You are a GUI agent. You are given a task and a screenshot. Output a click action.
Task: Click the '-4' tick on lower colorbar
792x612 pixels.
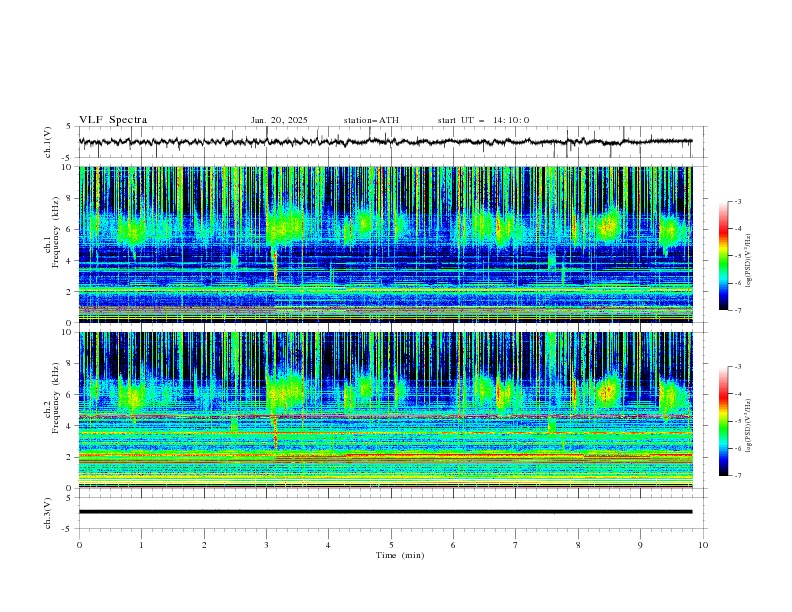pos(738,394)
